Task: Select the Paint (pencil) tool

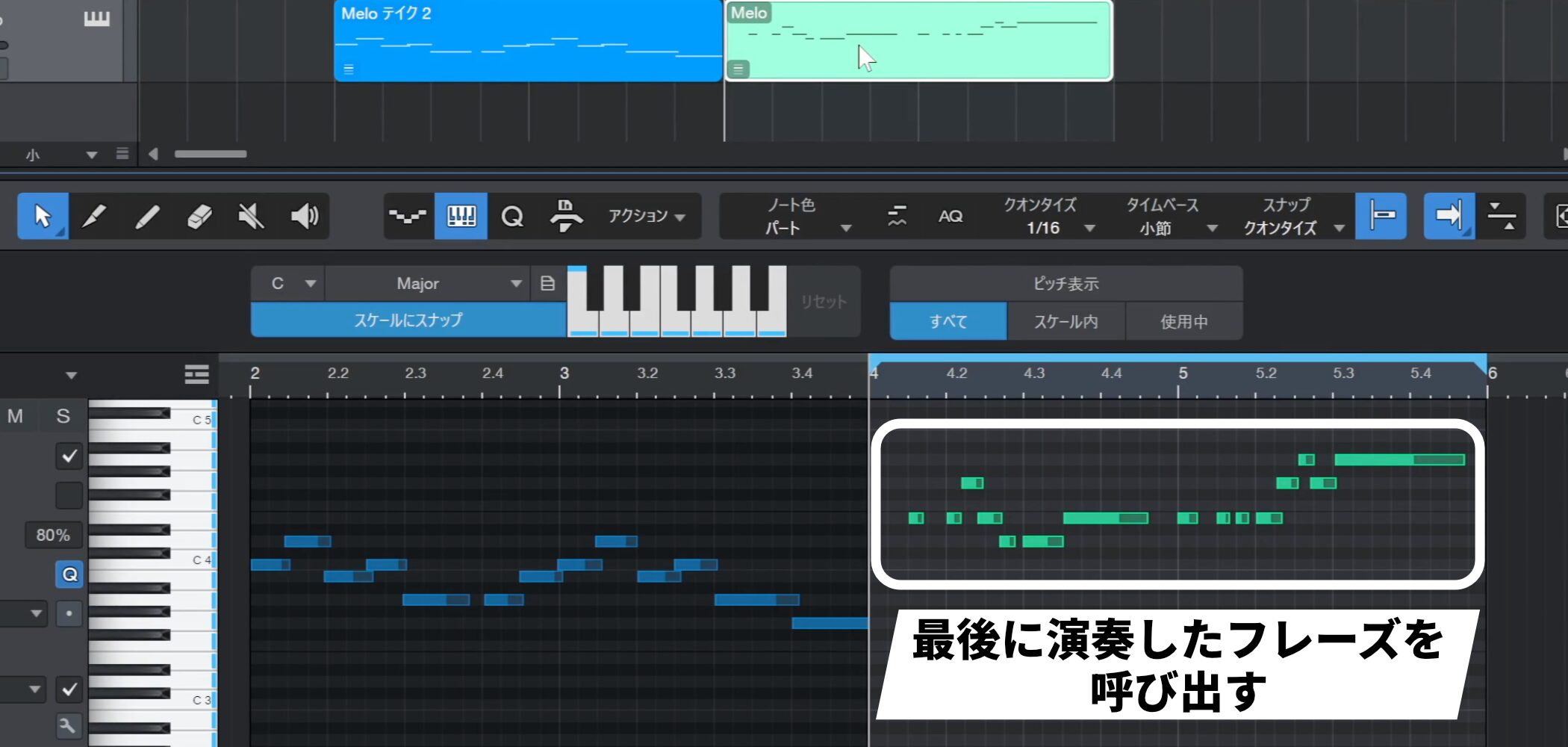Action: [147, 217]
